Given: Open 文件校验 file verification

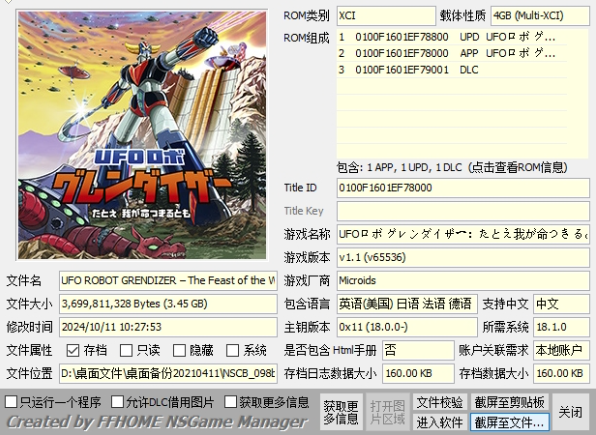Looking at the screenshot, I should 440,402.
